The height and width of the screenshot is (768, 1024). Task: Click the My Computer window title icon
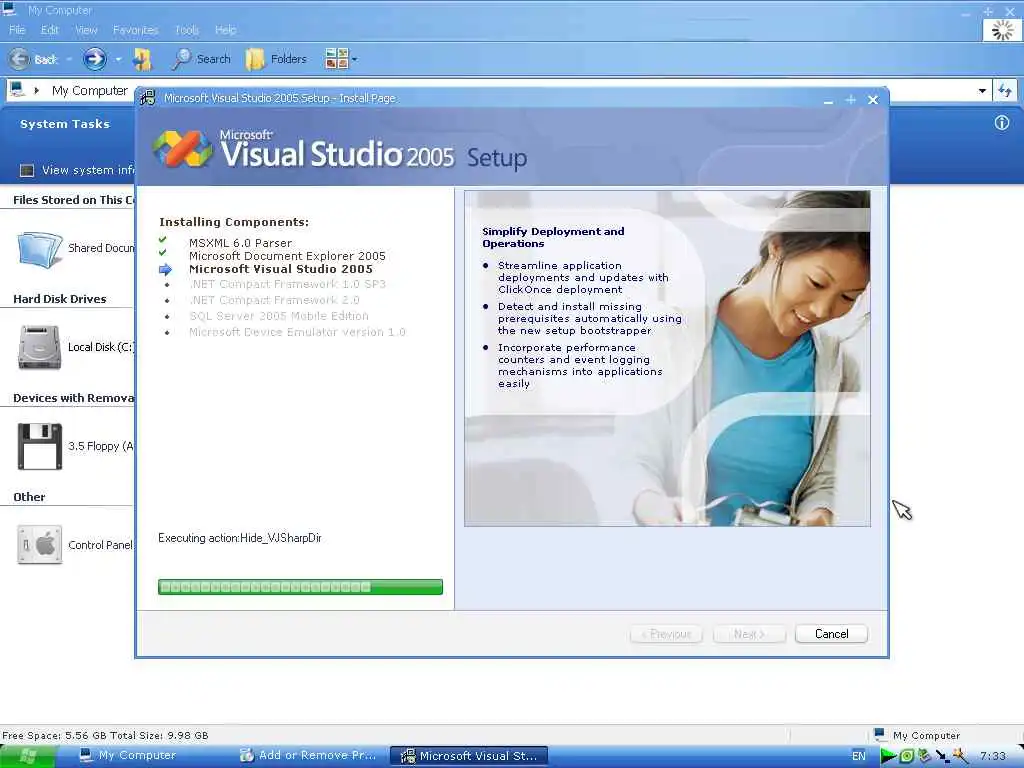click(9, 9)
